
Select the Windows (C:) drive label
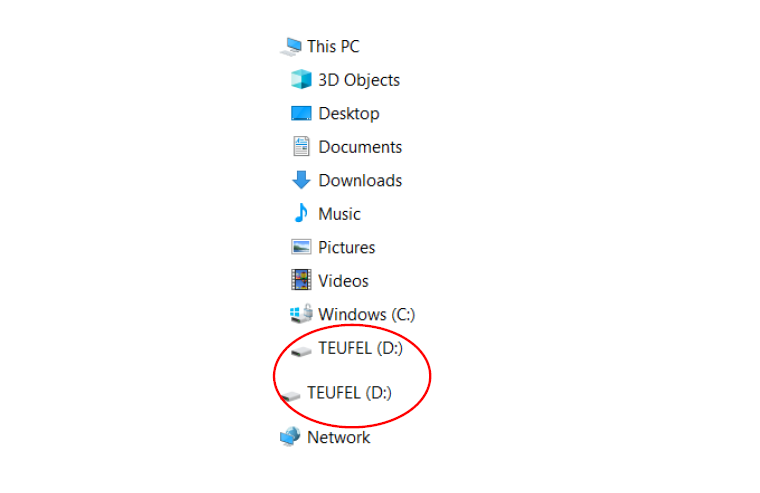[367, 315]
